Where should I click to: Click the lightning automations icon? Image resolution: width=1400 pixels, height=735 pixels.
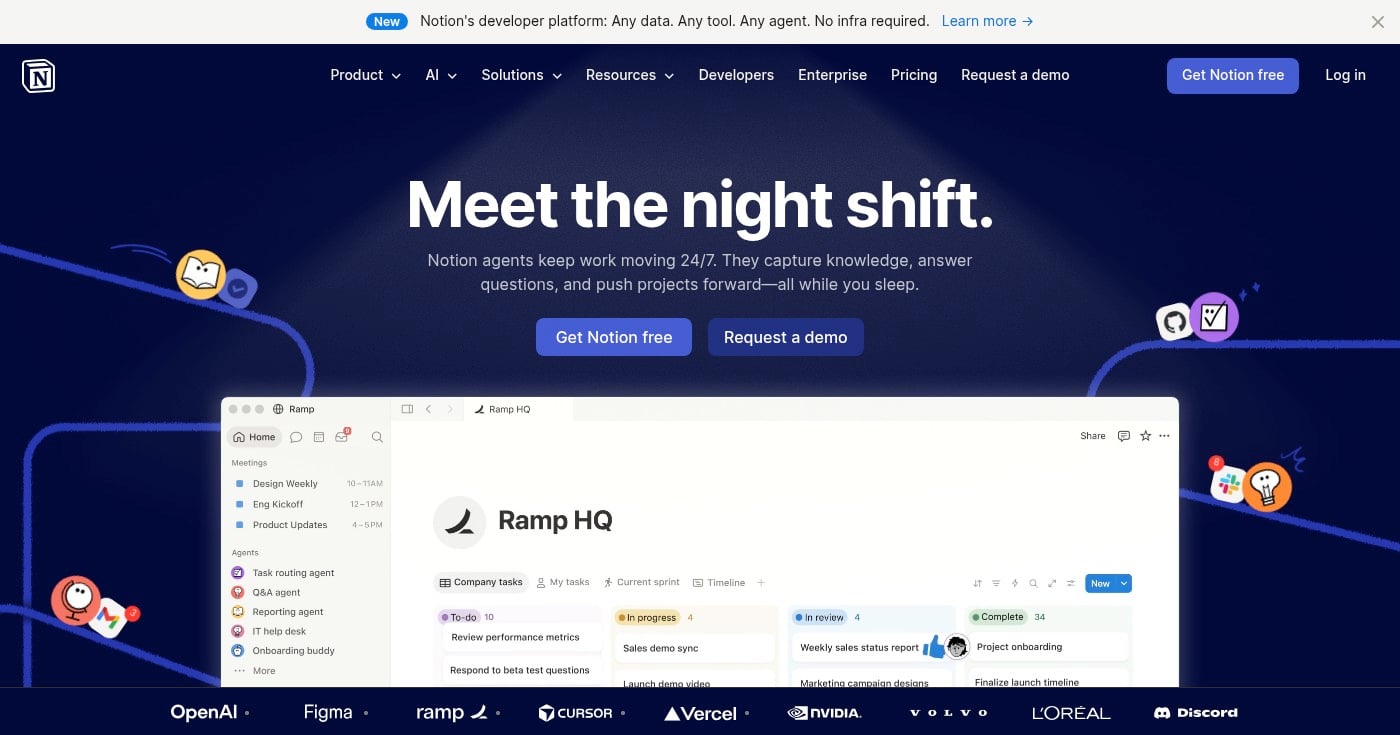(x=1015, y=583)
